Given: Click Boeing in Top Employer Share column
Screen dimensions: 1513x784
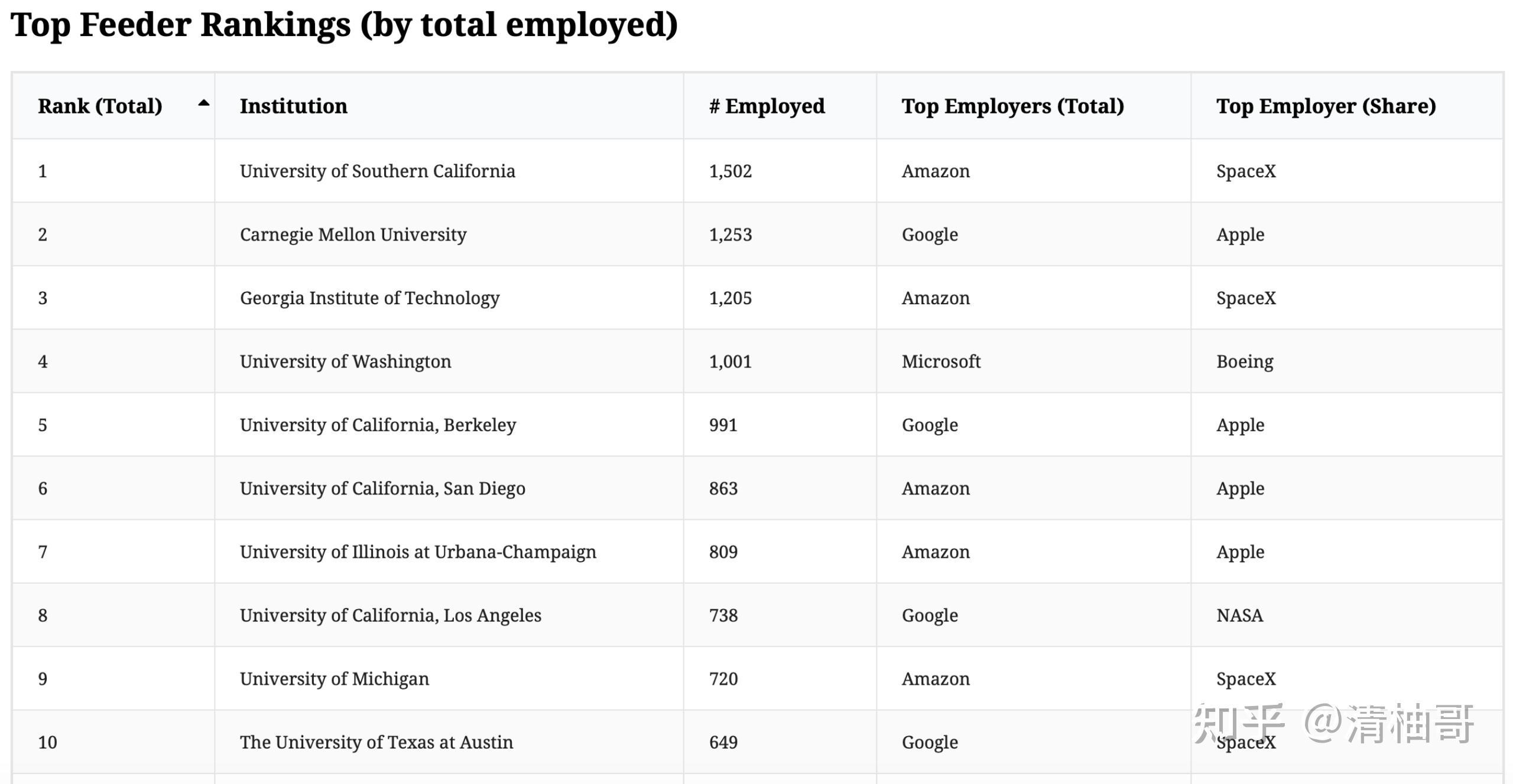Looking at the screenshot, I should (1245, 362).
